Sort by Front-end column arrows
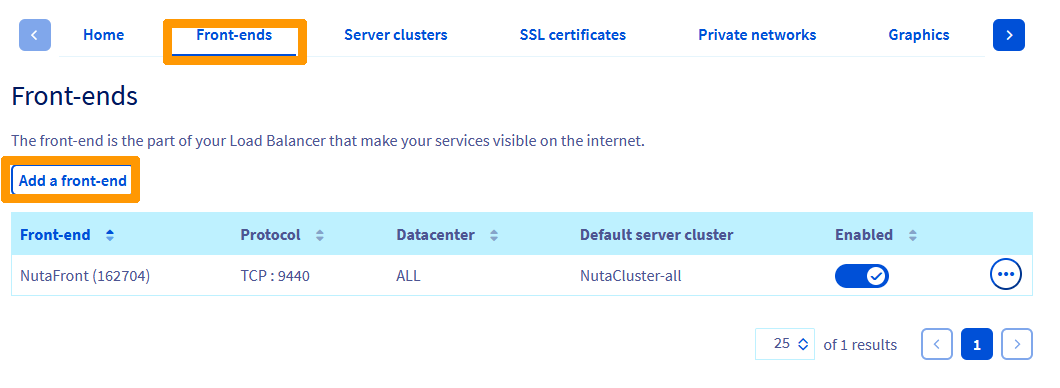Viewport: 1060px width, 388px height. click(x=110, y=235)
